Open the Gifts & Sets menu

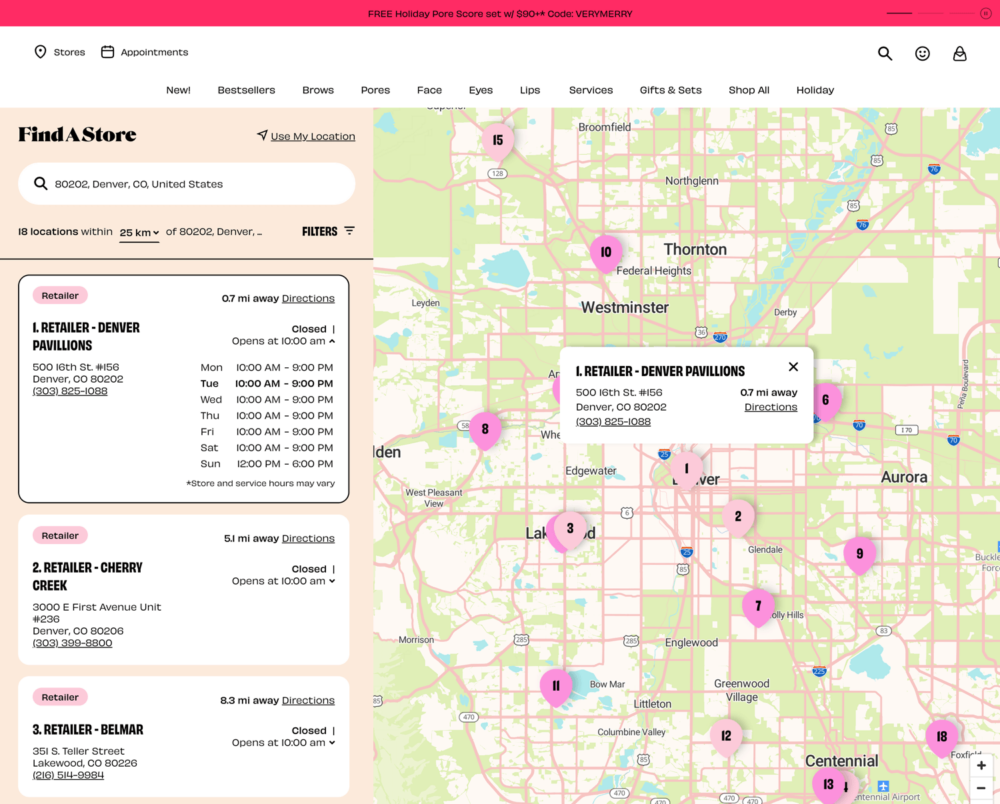(x=670, y=90)
